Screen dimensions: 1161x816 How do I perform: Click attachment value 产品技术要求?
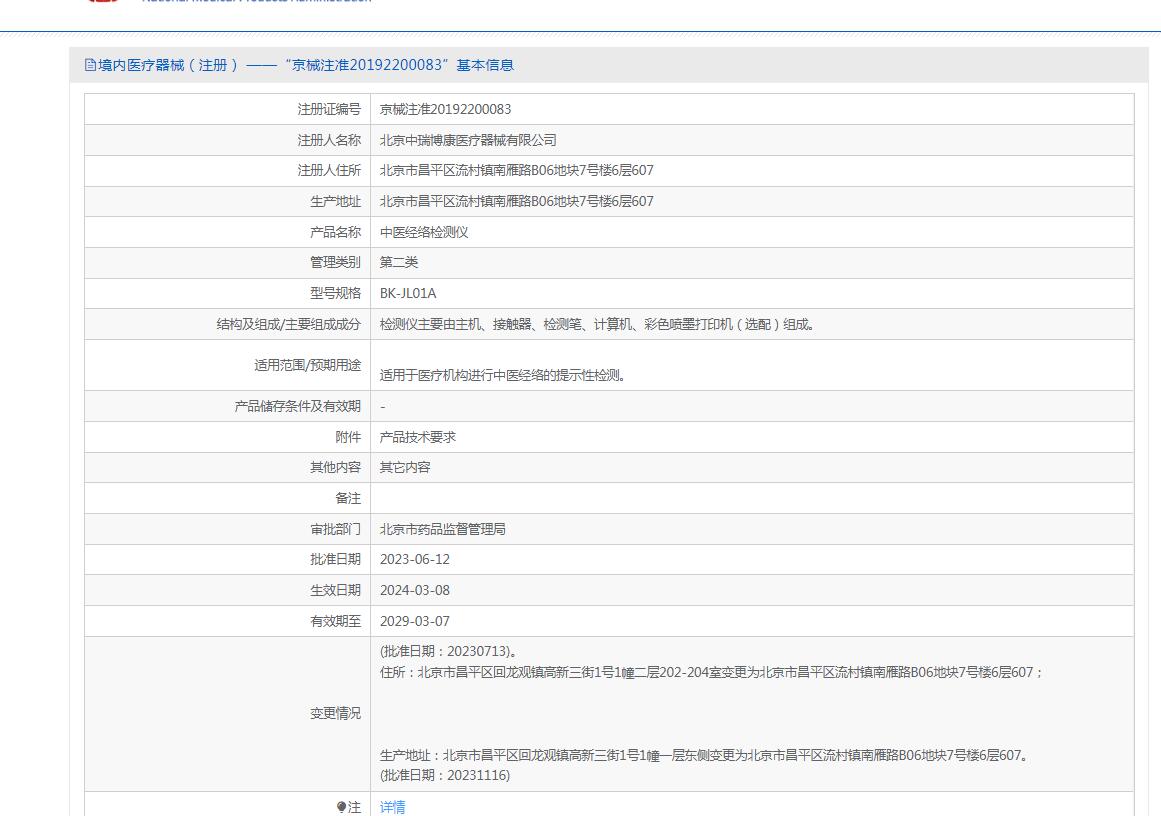pyautogui.click(x=418, y=437)
